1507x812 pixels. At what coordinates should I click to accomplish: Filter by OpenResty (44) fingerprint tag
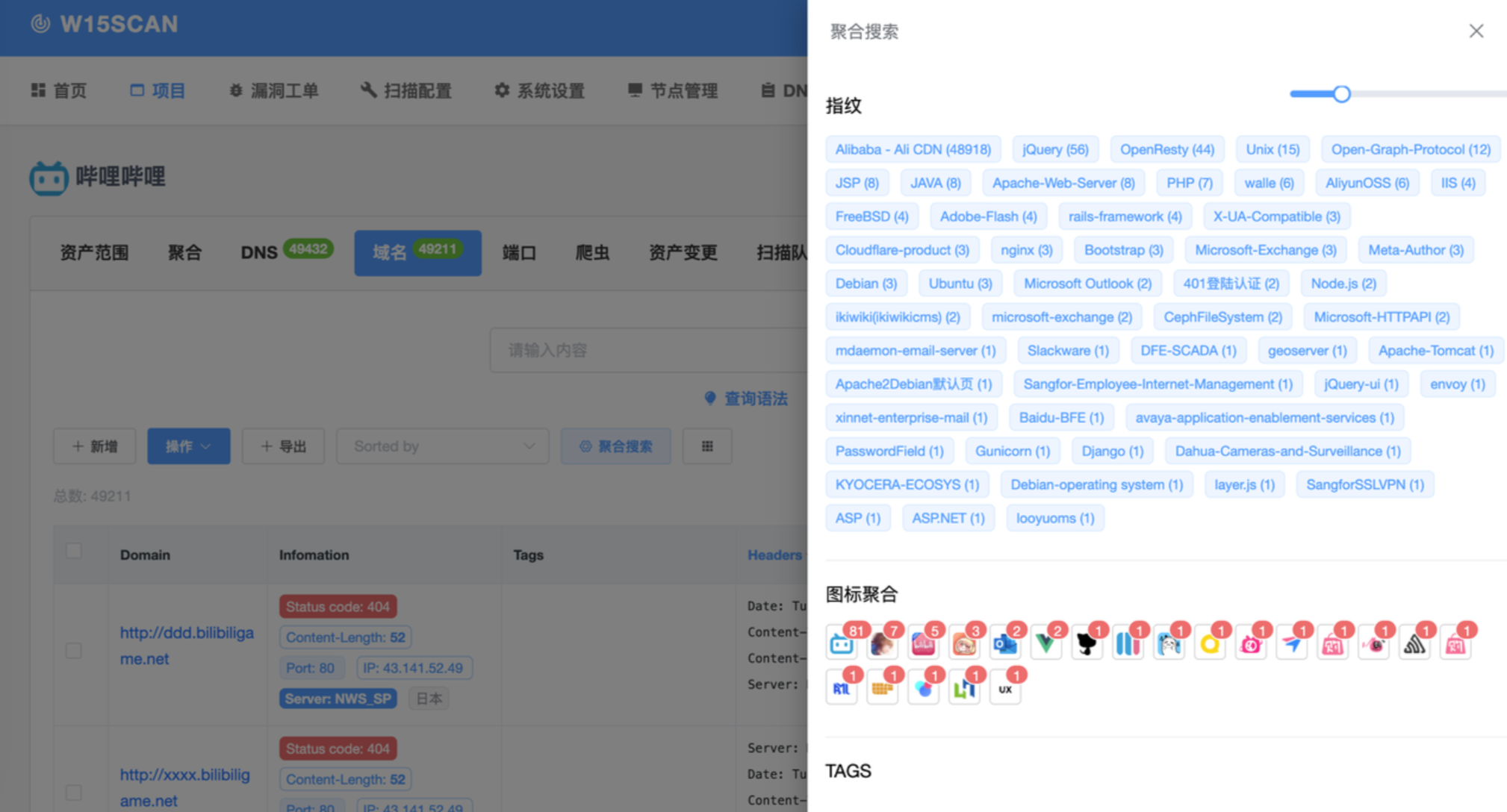[1166, 149]
